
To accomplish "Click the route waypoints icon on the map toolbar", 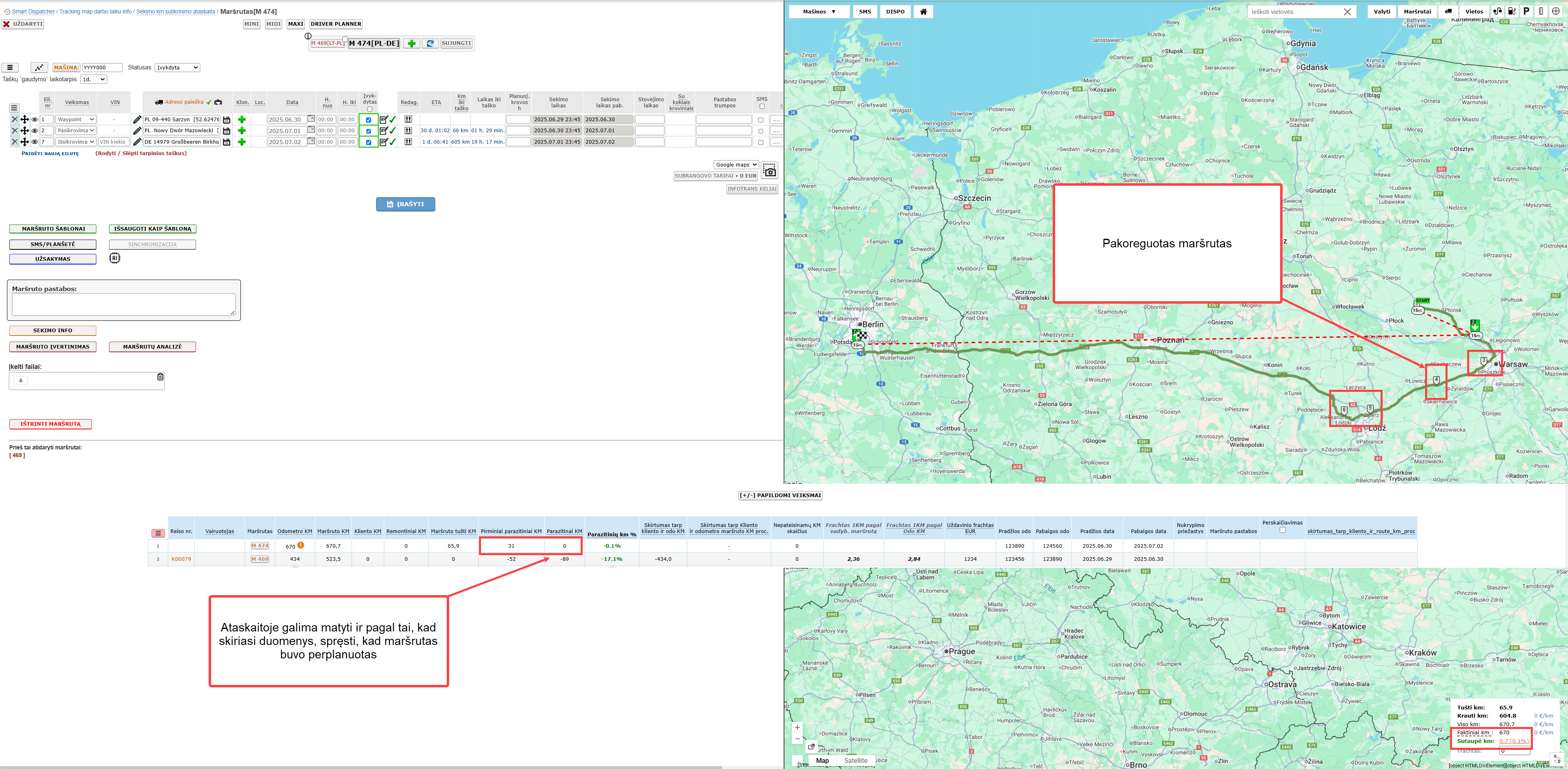I will pos(1497,11).
